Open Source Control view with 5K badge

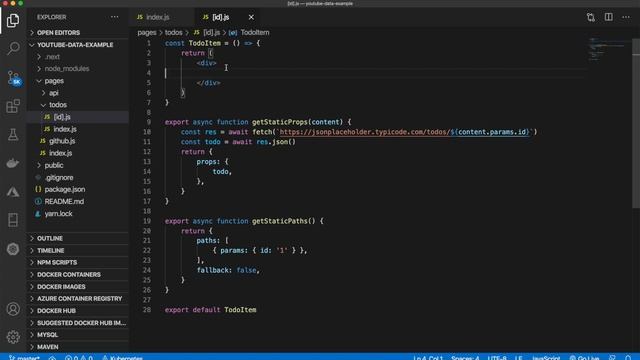[x=13, y=78]
